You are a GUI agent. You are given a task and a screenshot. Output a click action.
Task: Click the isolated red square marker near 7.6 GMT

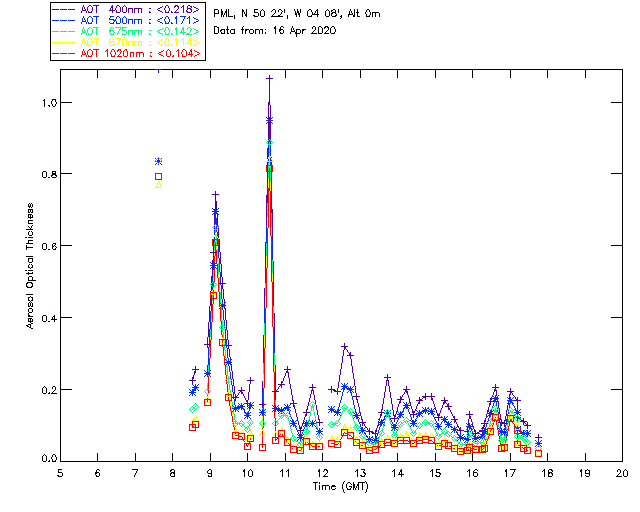coord(159,176)
